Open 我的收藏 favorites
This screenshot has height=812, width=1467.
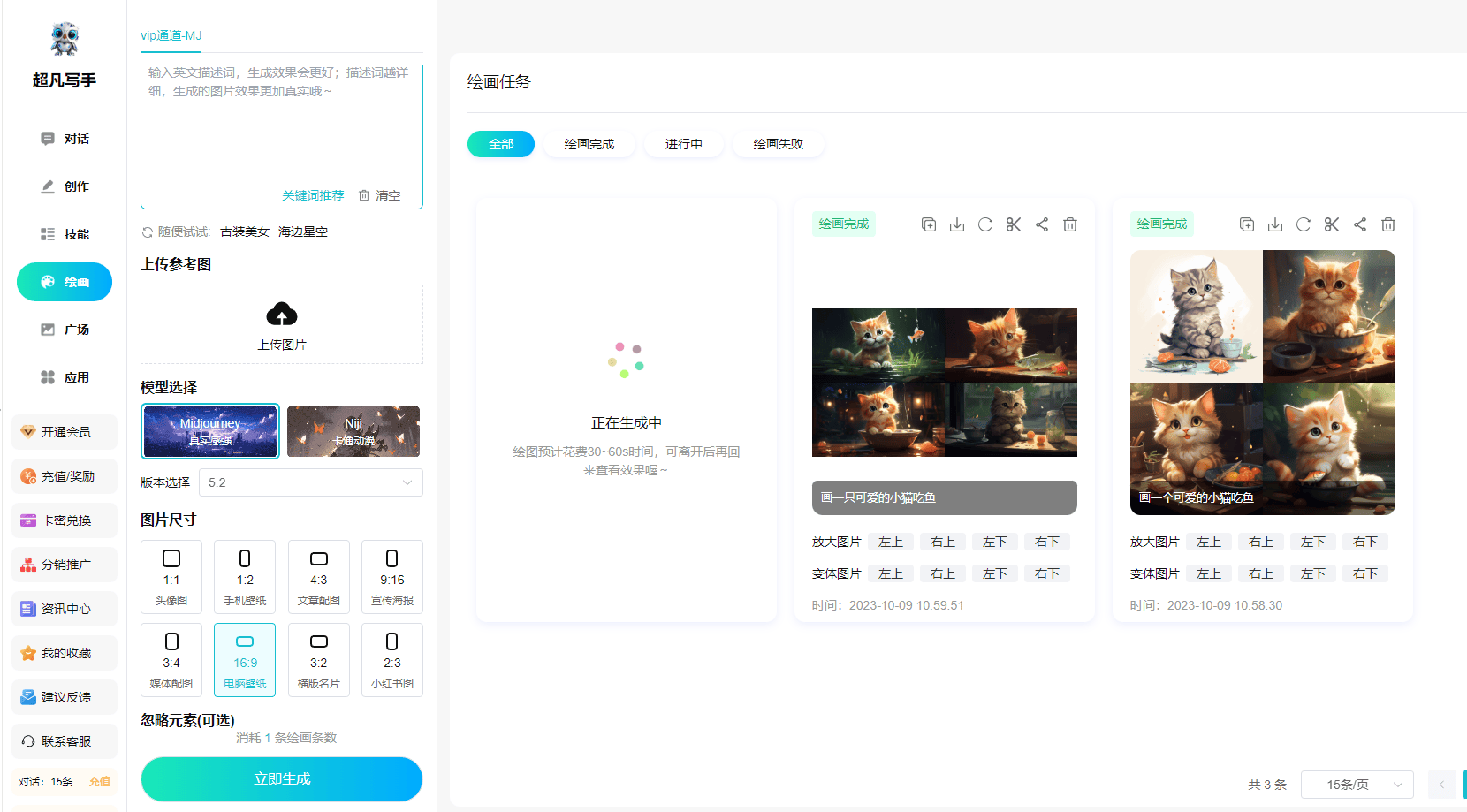[64, 652]
